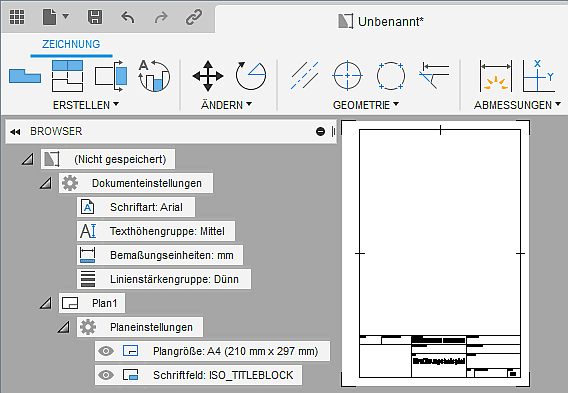This screenshot has width=568, height=393.
Task: Select the Edge Extension tool icon
Action: click(434, 76)
